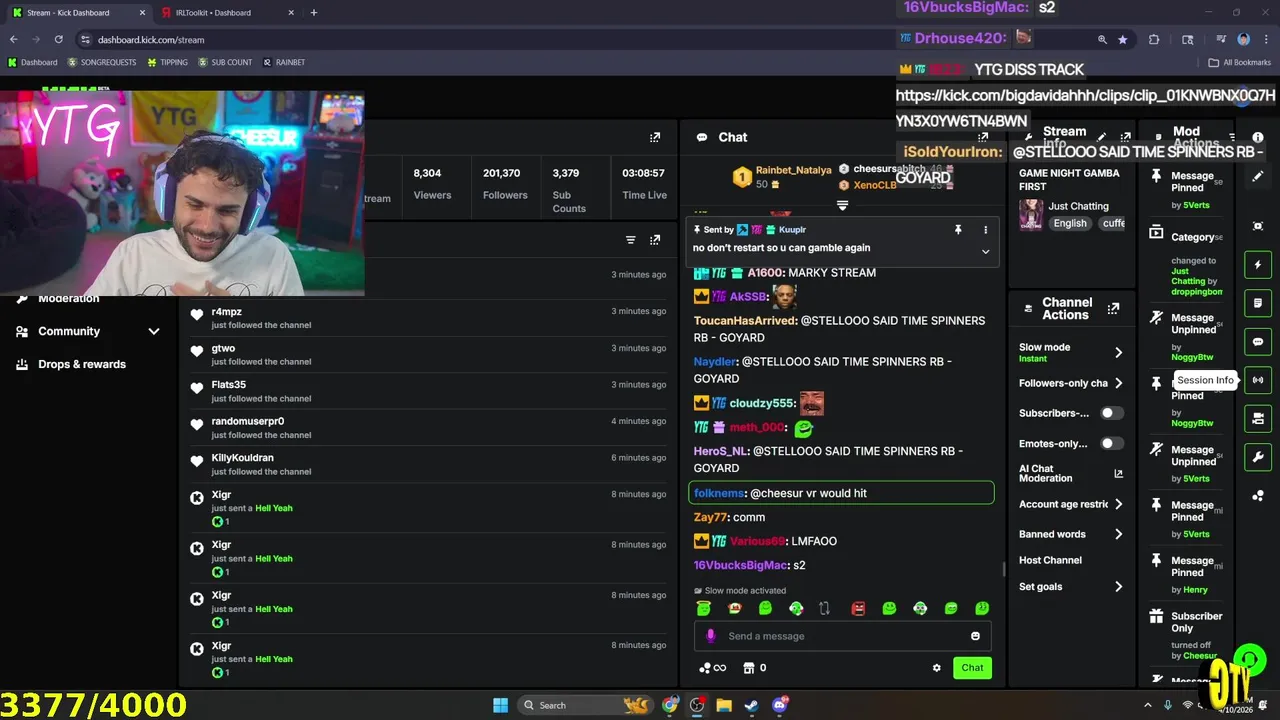Open Windows Start menu

click(x=500, y=705)
